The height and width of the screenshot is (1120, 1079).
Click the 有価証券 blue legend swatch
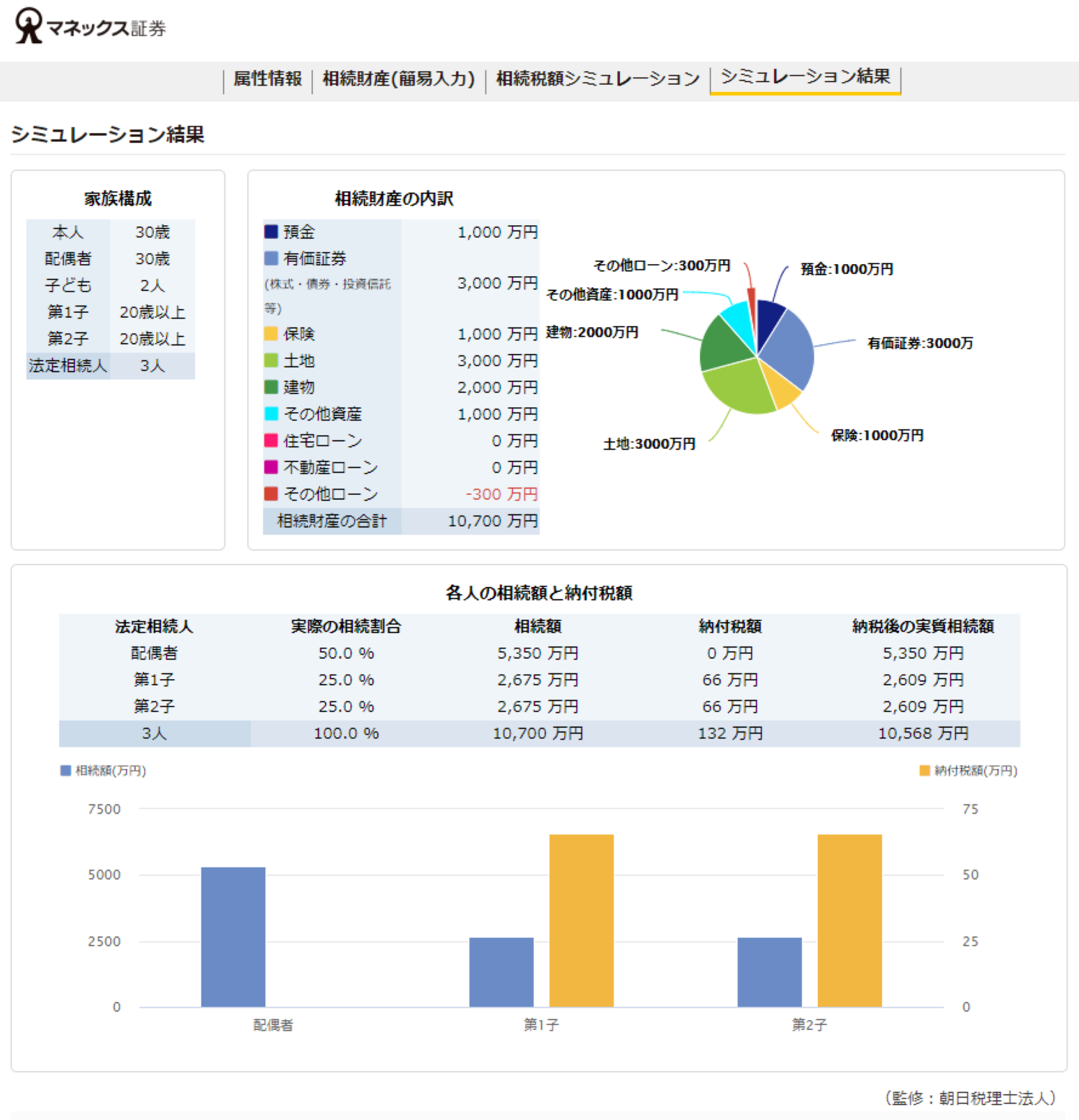[271, 258]
